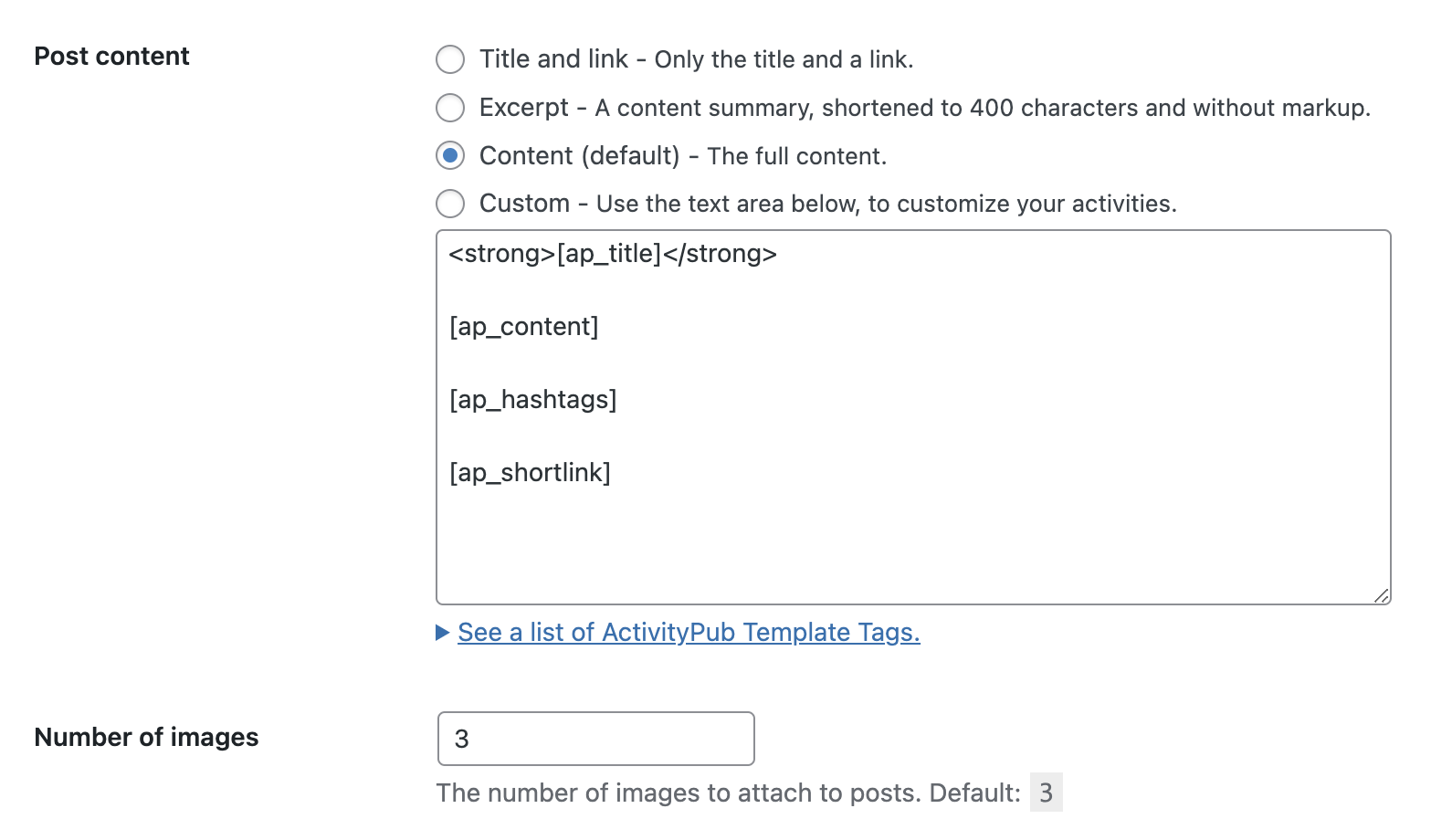Select the "Title and link" radio button
Viewport: 1452px width, 840px height.
[x=450, y=59]
